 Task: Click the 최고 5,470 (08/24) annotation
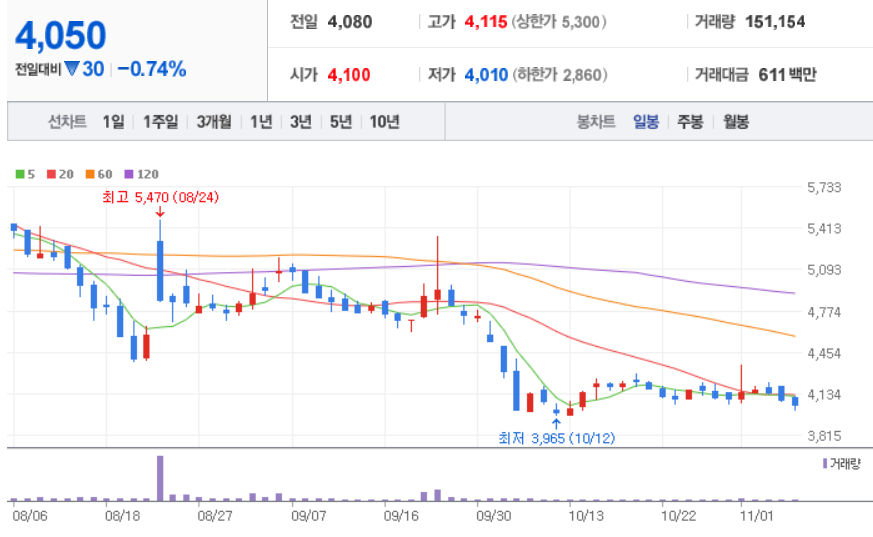coord(160,197)
